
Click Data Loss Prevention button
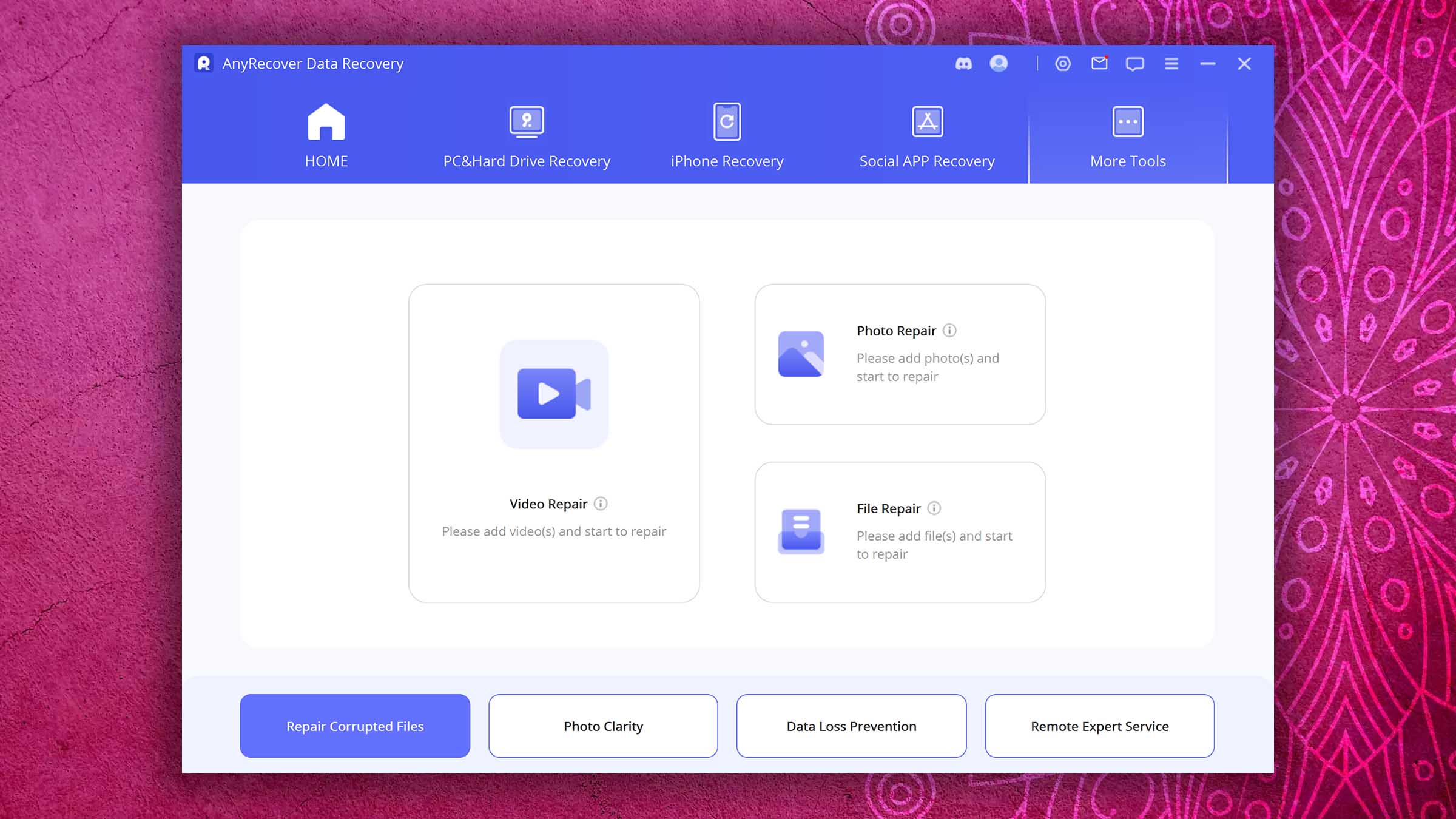(851, 725)
